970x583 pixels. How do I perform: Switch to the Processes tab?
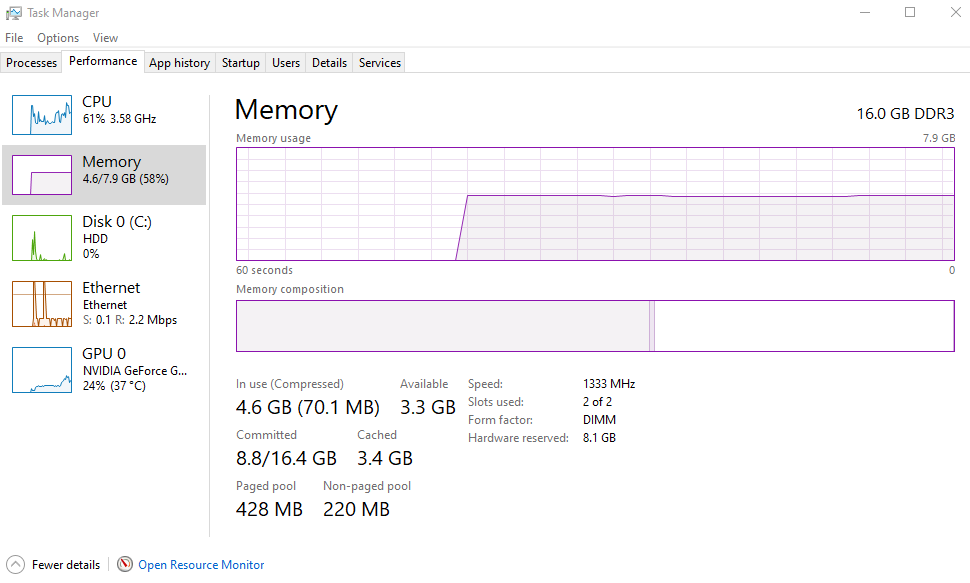(x=32, y=63)
